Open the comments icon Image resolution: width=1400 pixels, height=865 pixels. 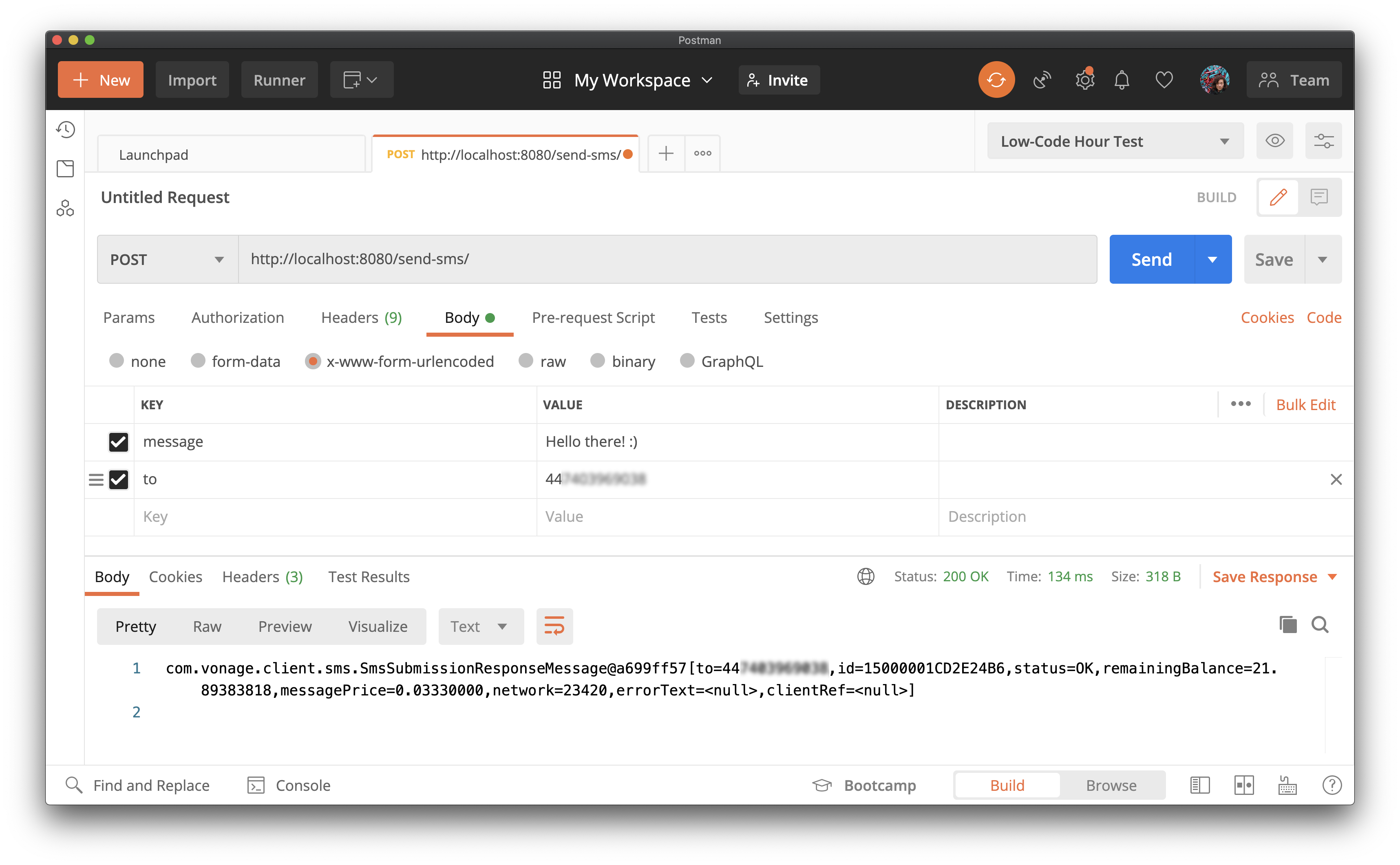(x=1319, y=197)
